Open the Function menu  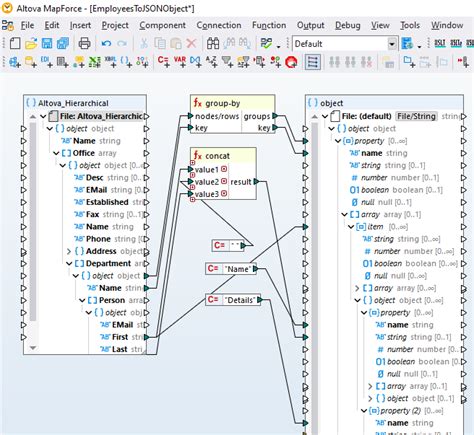pos(269,25)
